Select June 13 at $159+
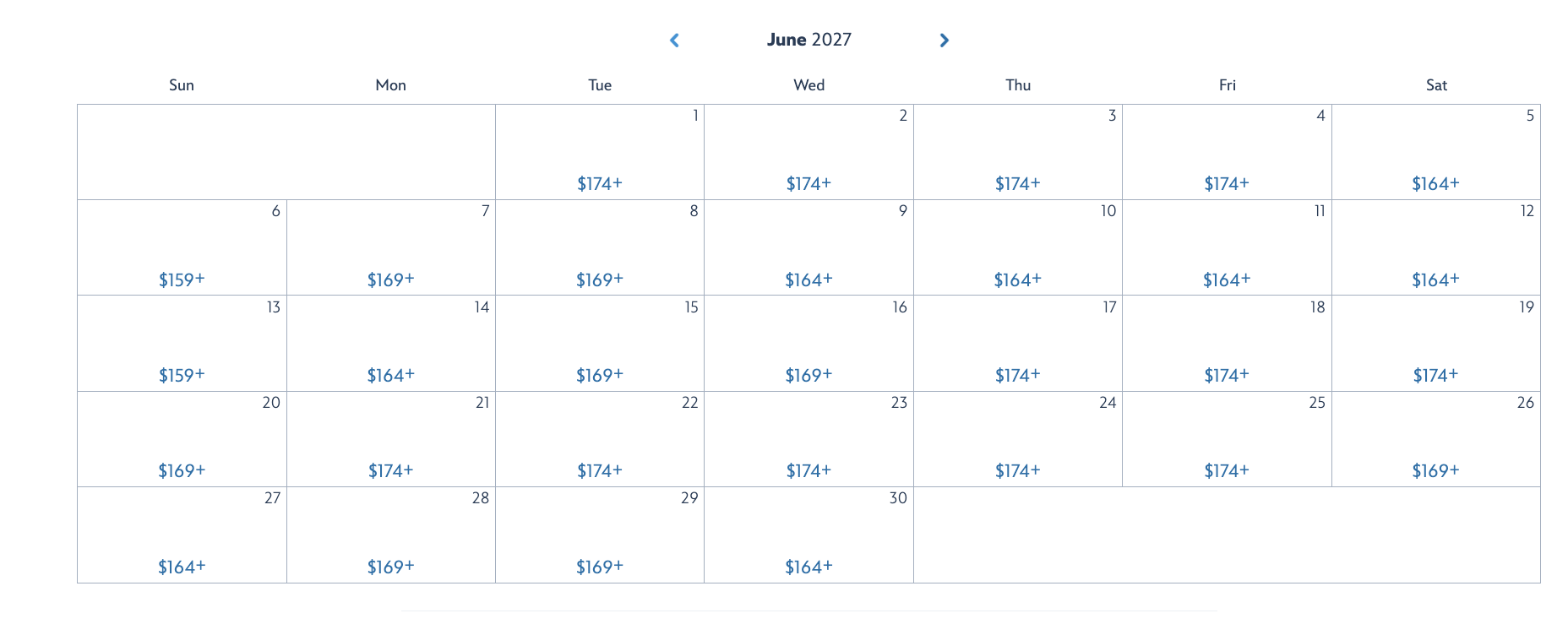 coord(182,375)
